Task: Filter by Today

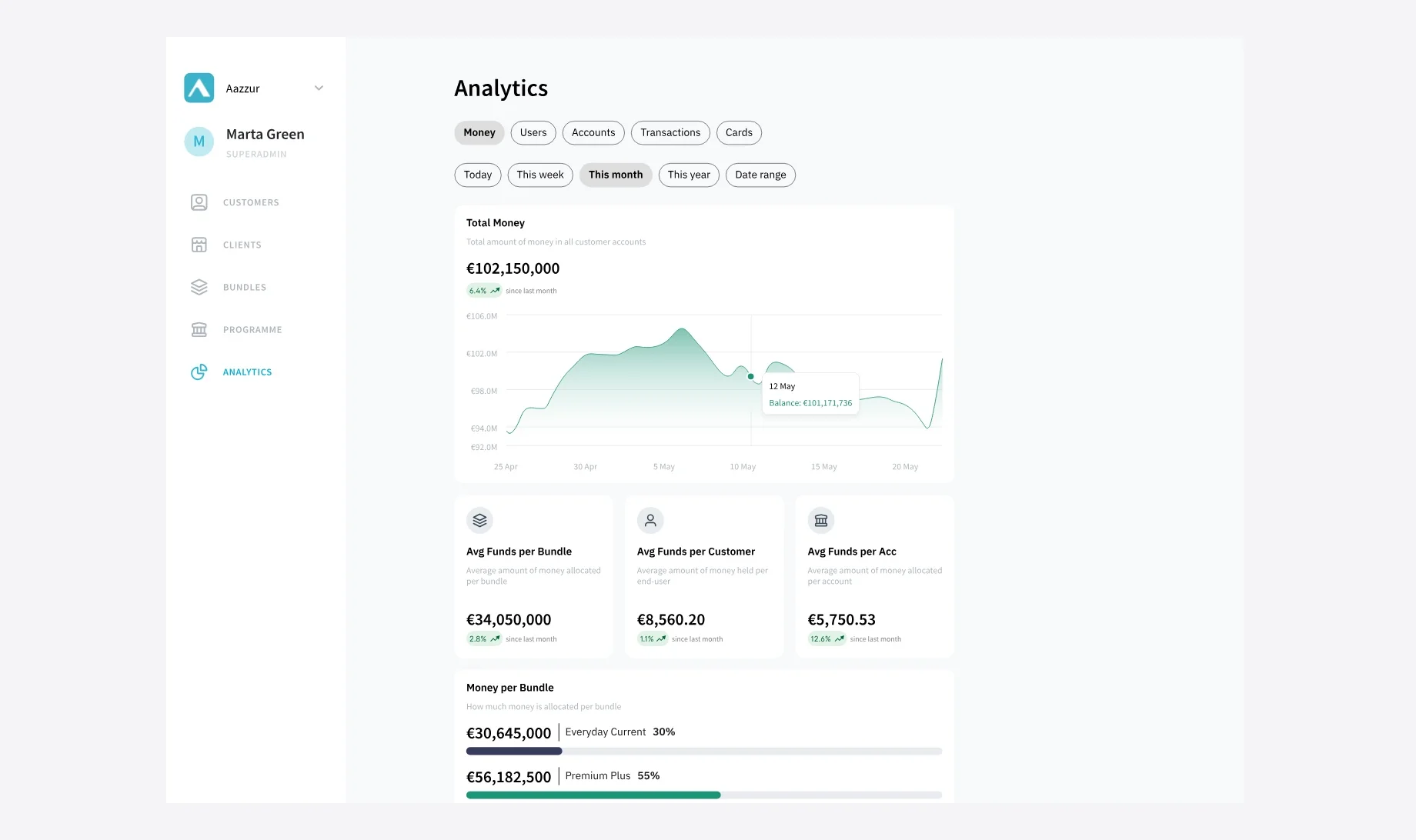Action: (x=478, y=175)
